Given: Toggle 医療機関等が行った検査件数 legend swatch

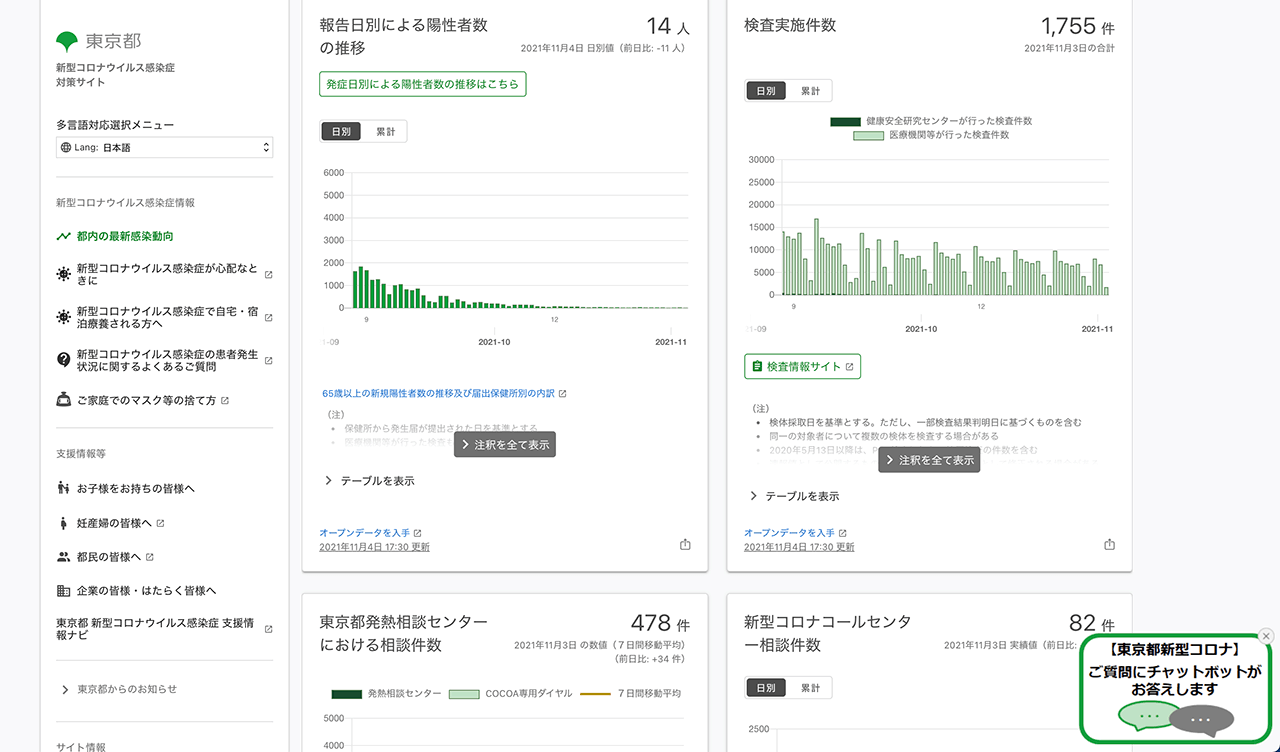Looking at the screenshot, I should [868, 135].
